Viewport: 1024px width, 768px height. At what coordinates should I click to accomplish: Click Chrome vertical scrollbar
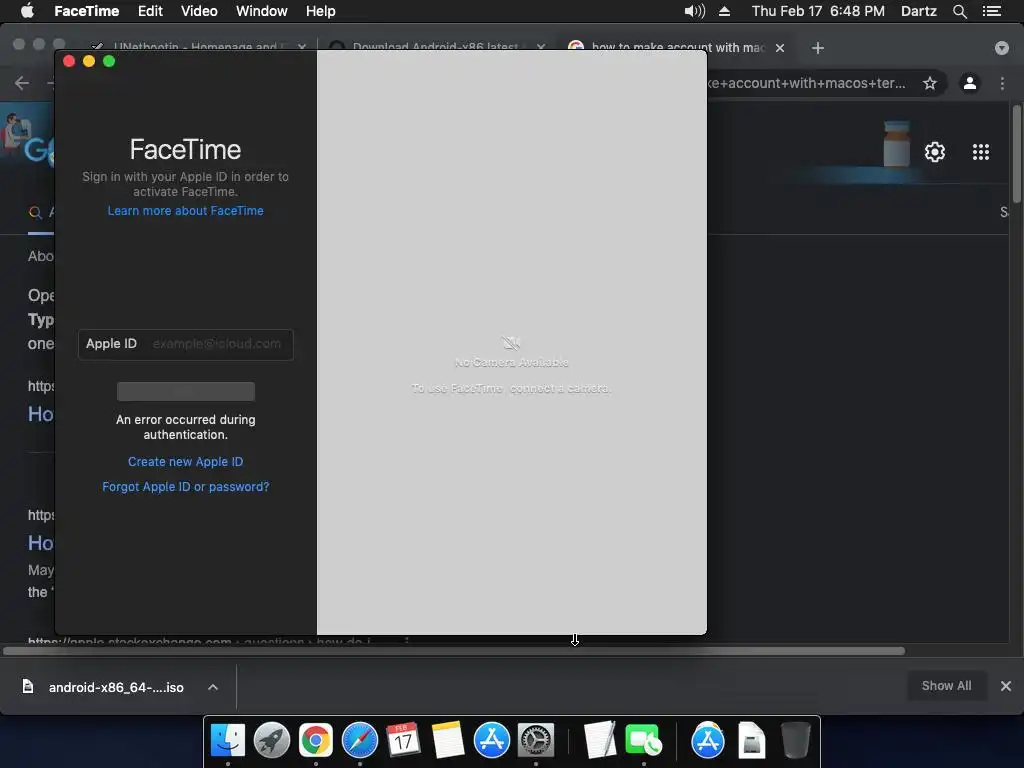(1016, 153)
